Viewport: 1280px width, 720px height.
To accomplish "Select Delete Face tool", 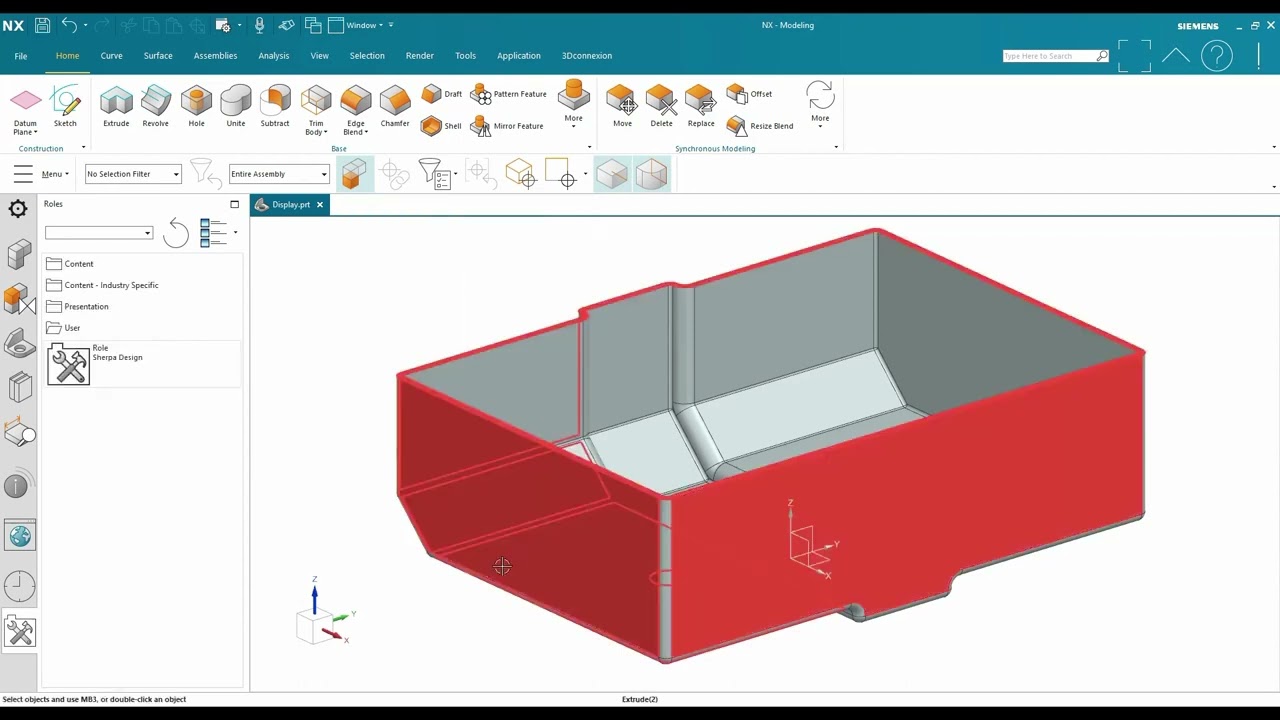I will click(661, 107).
